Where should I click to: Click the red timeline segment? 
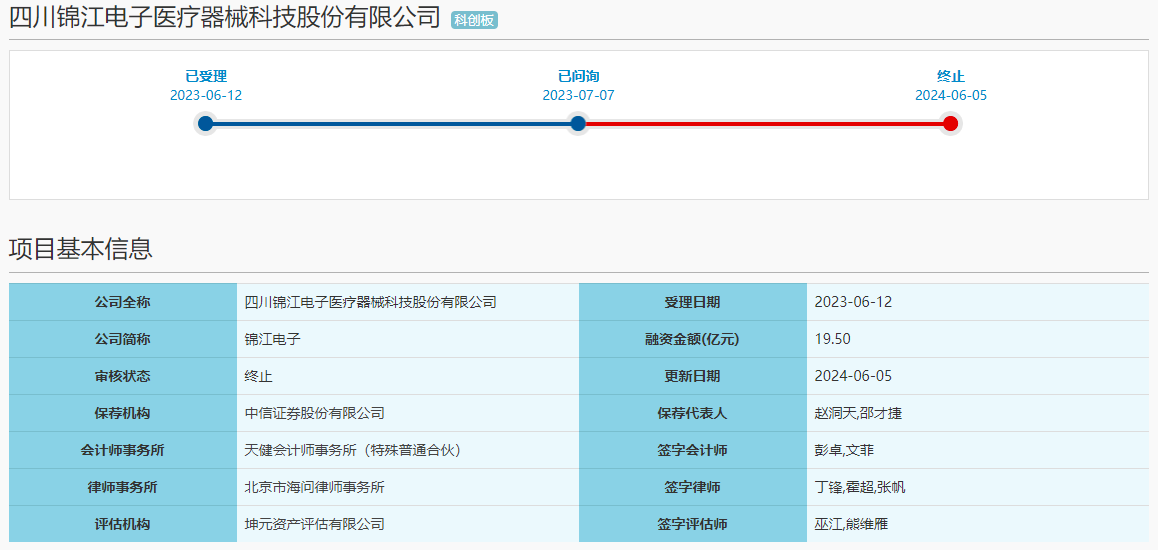coord(764,124)
